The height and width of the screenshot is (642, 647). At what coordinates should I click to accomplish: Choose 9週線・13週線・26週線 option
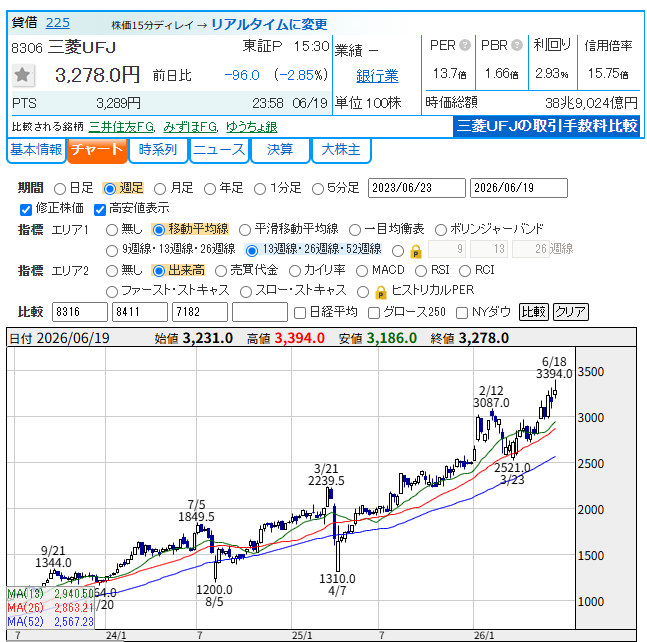[x=112, y=250]
